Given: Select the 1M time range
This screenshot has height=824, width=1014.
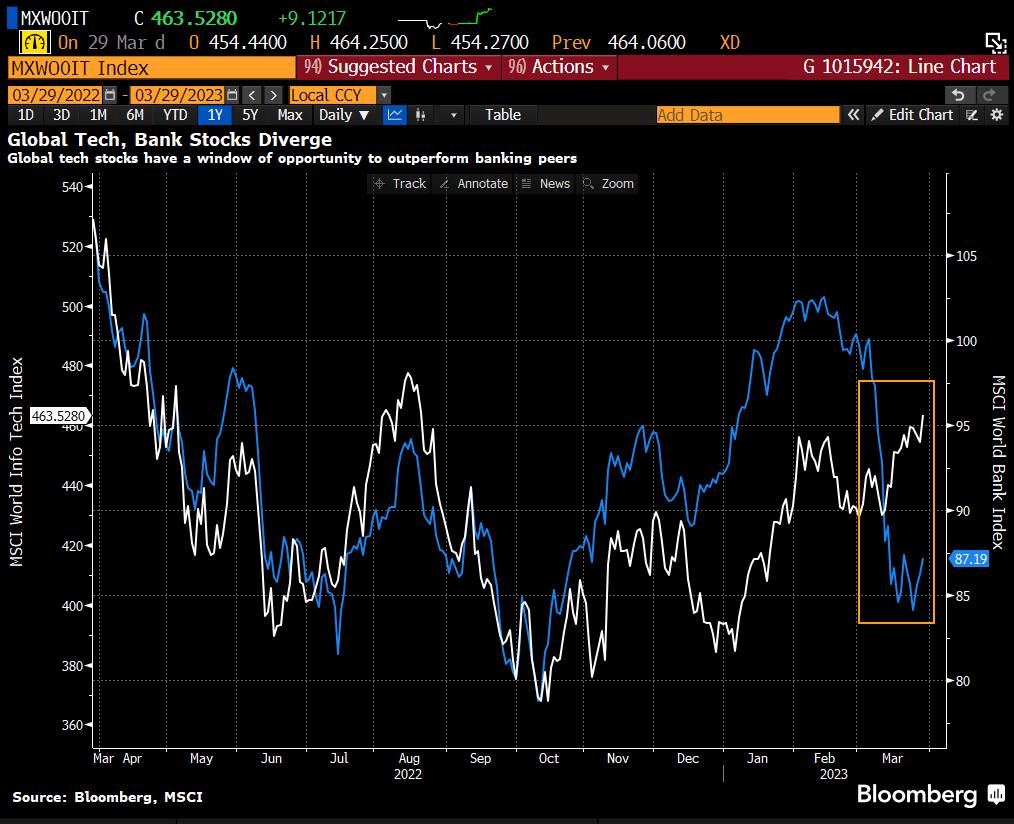Looking at the screenshot, I should [x=98, y=115].
